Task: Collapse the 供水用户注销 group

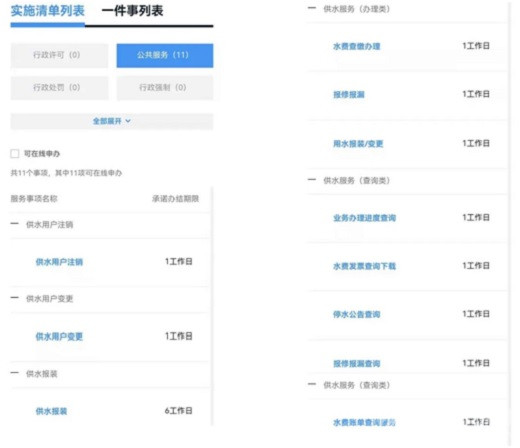Action: tap(14, 224)
